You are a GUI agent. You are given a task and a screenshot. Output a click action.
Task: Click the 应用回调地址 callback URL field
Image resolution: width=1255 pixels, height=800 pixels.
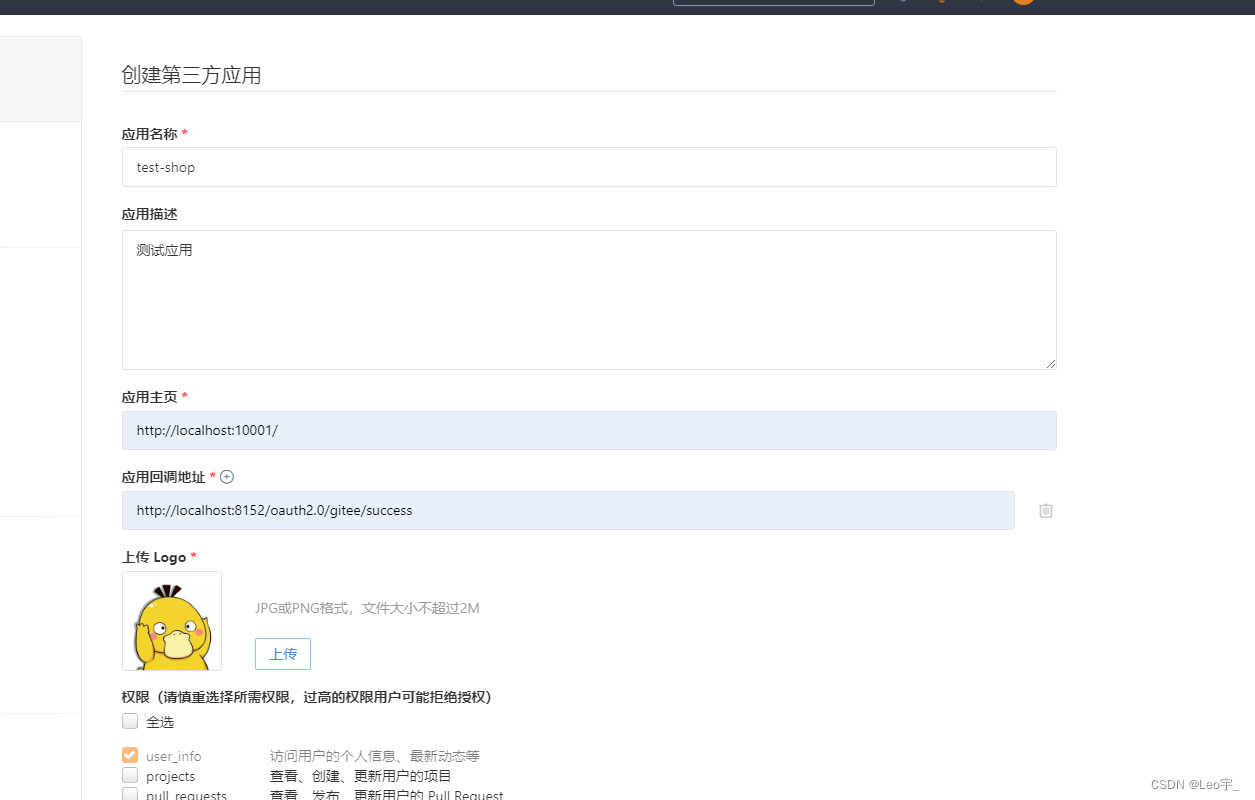pyautogui.click(x=568, y=510)
